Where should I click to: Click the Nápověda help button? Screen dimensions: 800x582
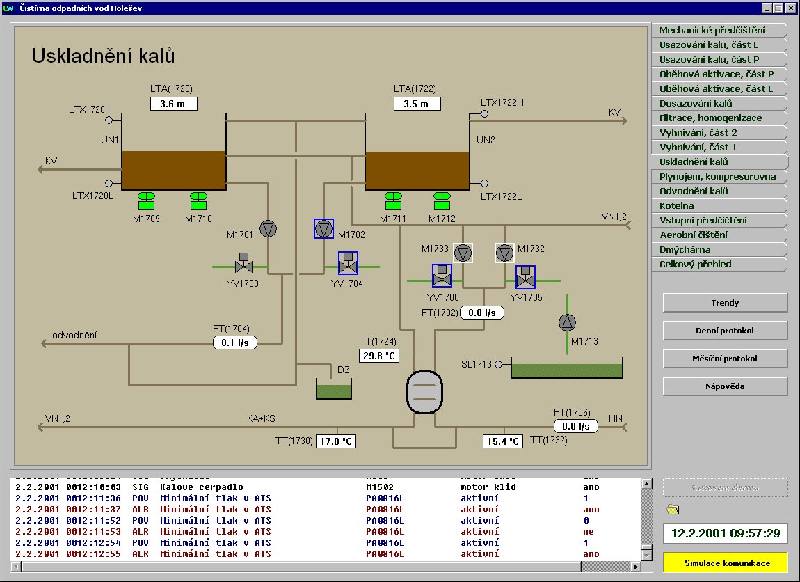[x=725, y=386]
